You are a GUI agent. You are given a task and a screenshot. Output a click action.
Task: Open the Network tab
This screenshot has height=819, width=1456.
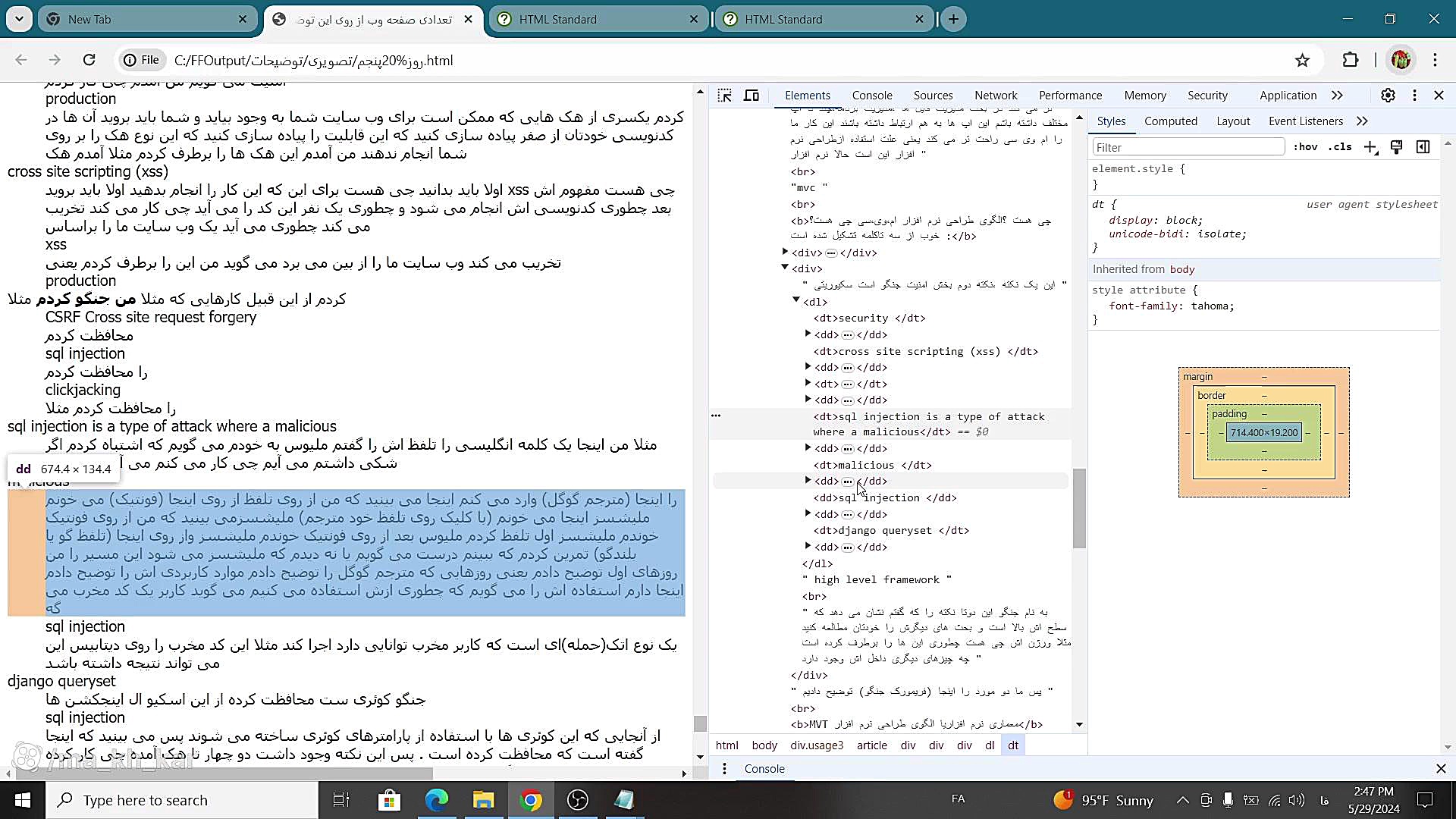996,96
